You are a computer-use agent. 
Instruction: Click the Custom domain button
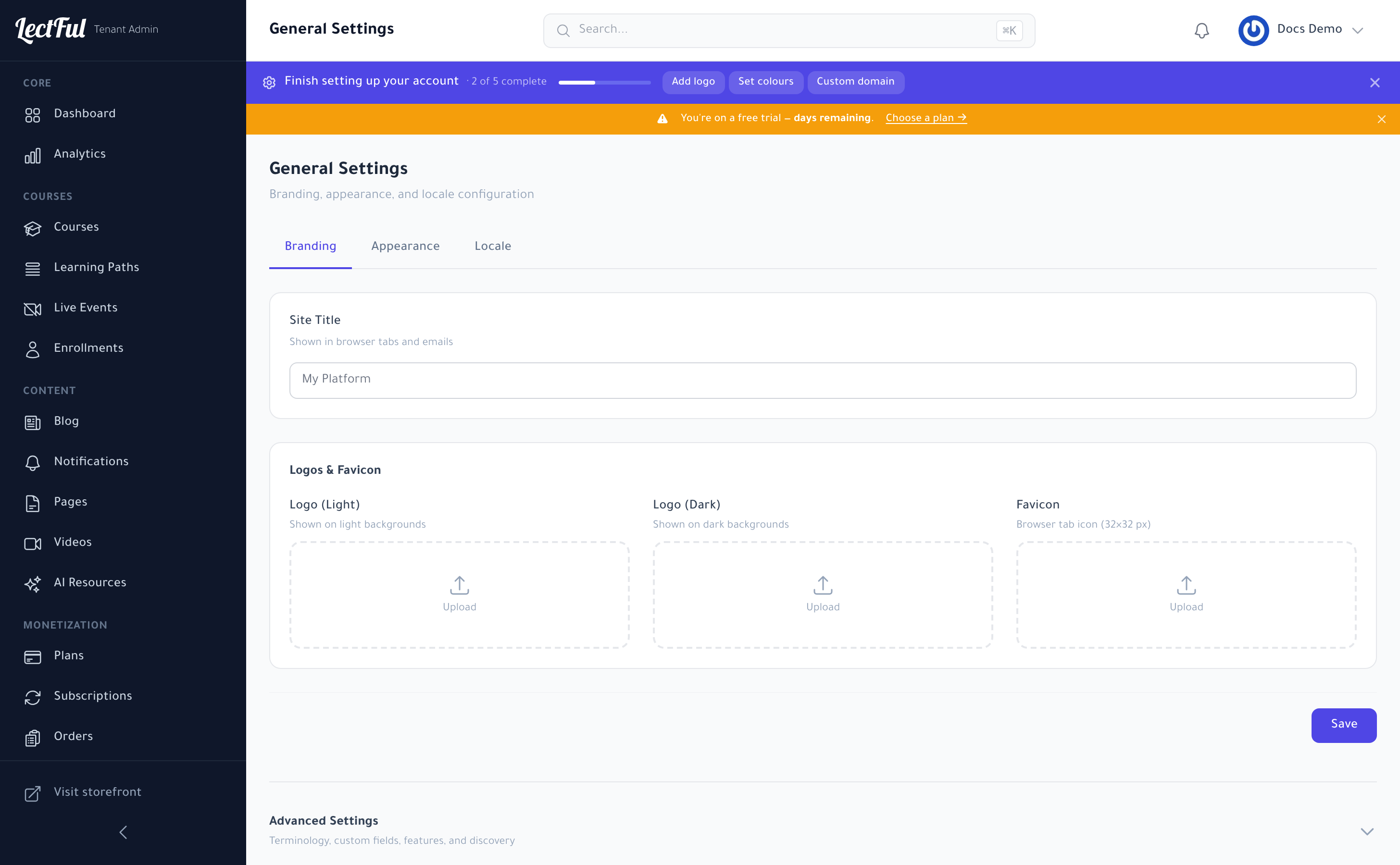tap(855, 82)
